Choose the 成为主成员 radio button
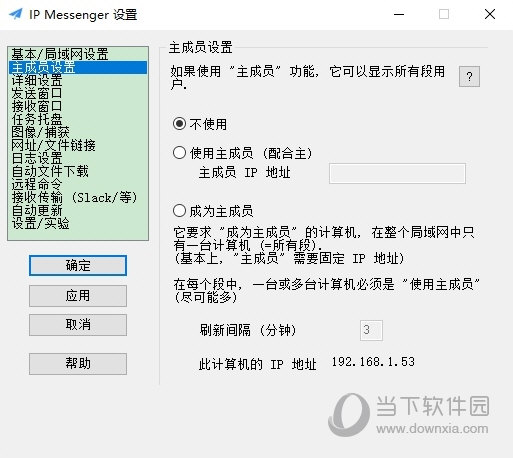 [179, 211]
